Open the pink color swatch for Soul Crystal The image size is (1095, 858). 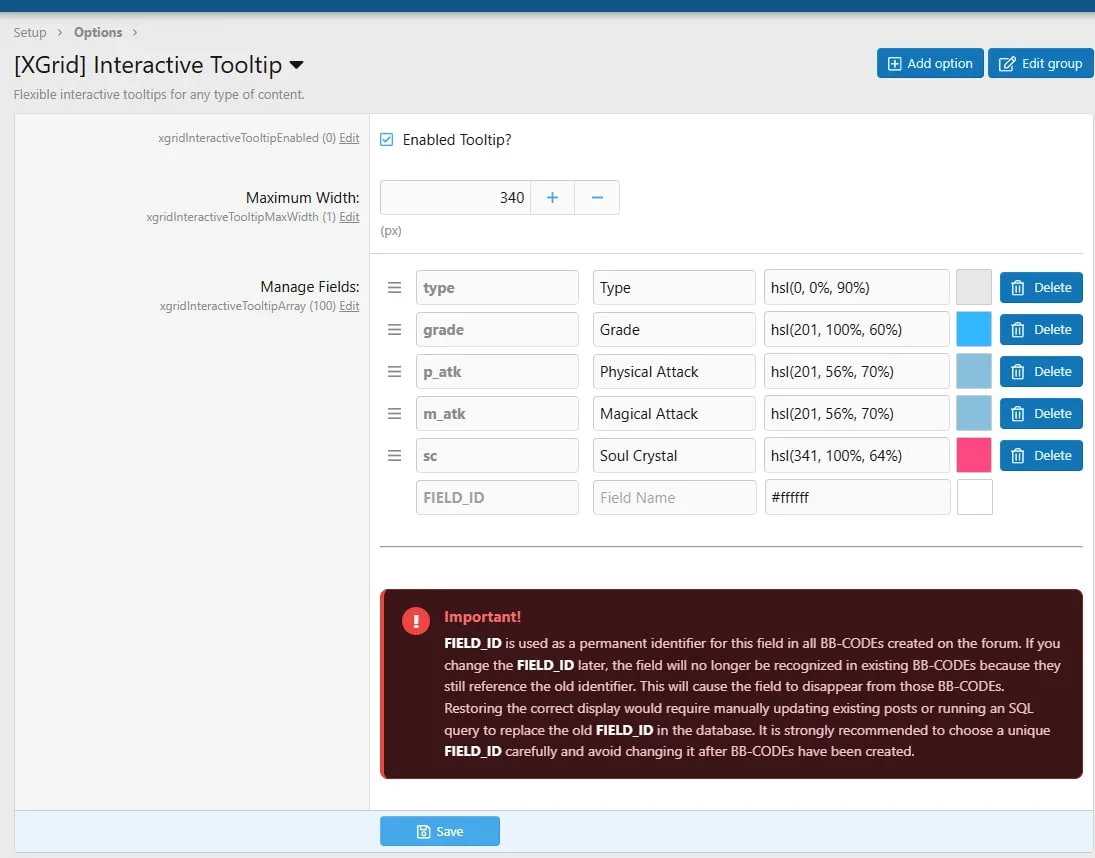(973, 455)
